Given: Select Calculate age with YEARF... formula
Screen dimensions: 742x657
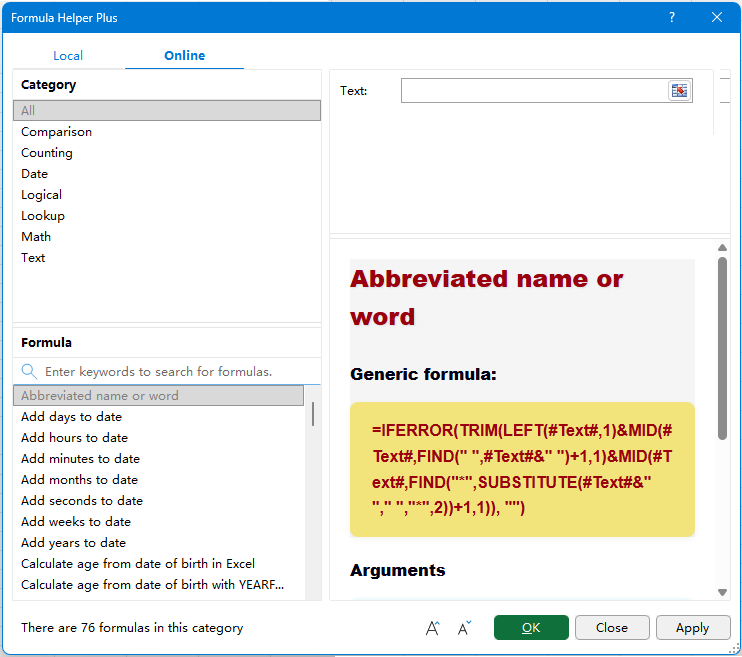Looking at the screenshot, I should click(x=159, y=585).
